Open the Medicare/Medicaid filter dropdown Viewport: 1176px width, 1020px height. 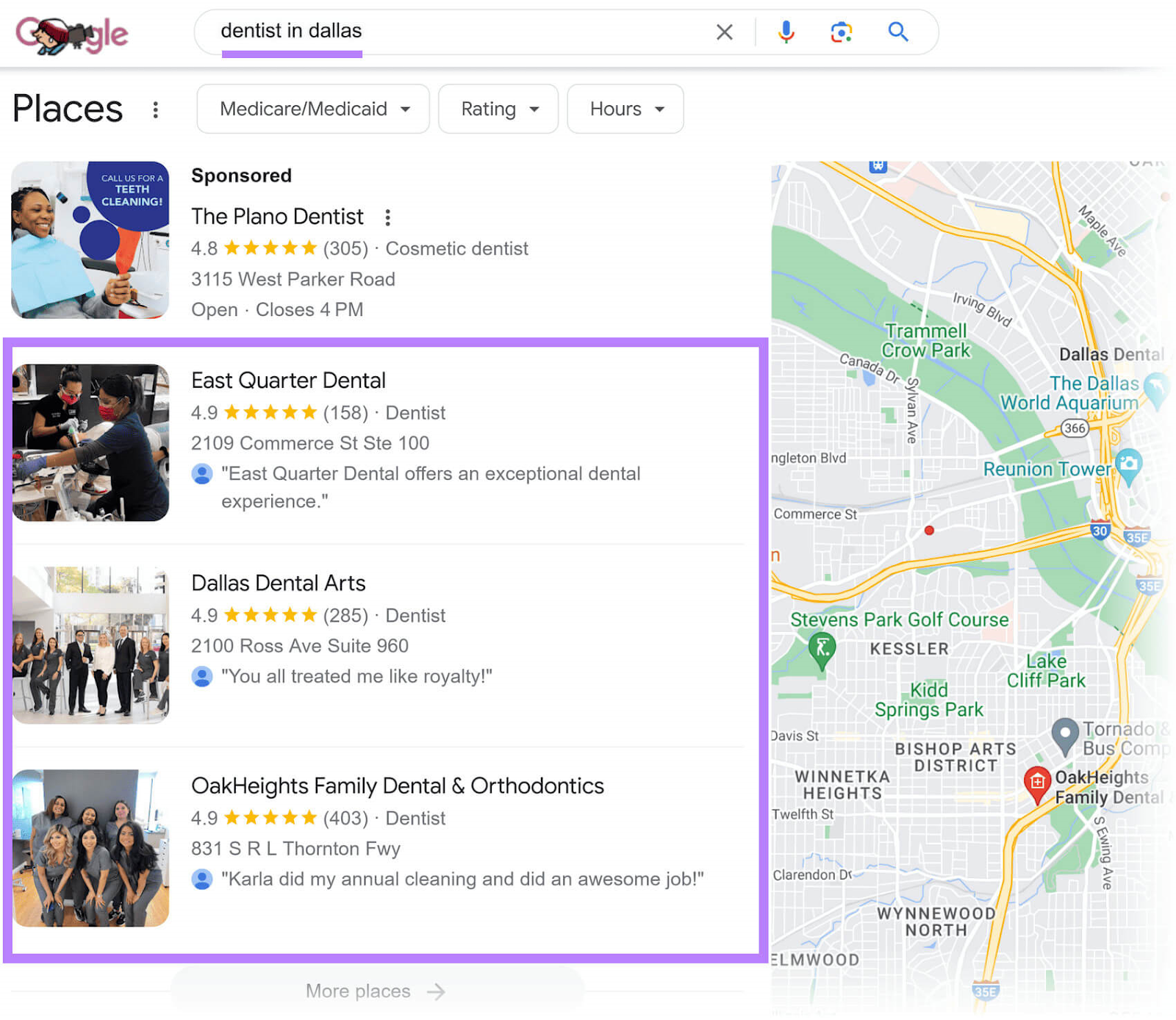pos(312,109)
